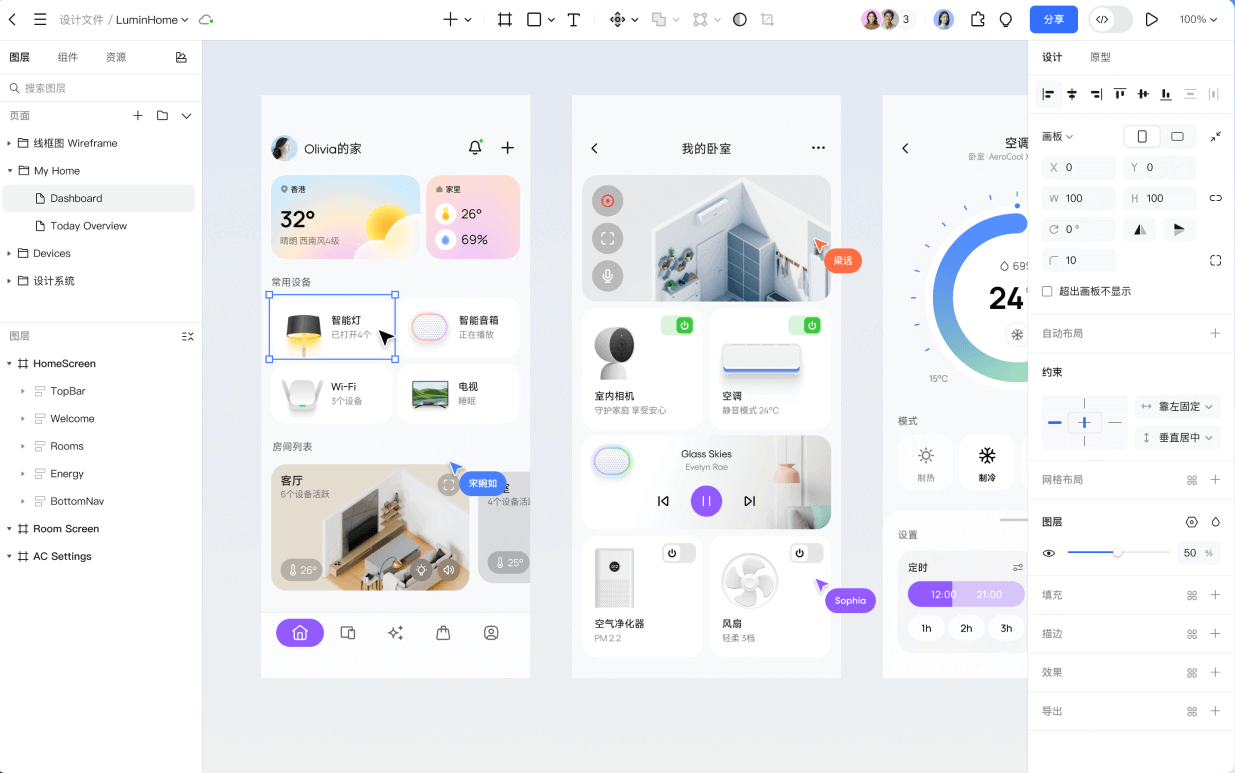Select the Frame tool in the toolbar
This screenshot has height=773, width=1235.
point(504,19)
